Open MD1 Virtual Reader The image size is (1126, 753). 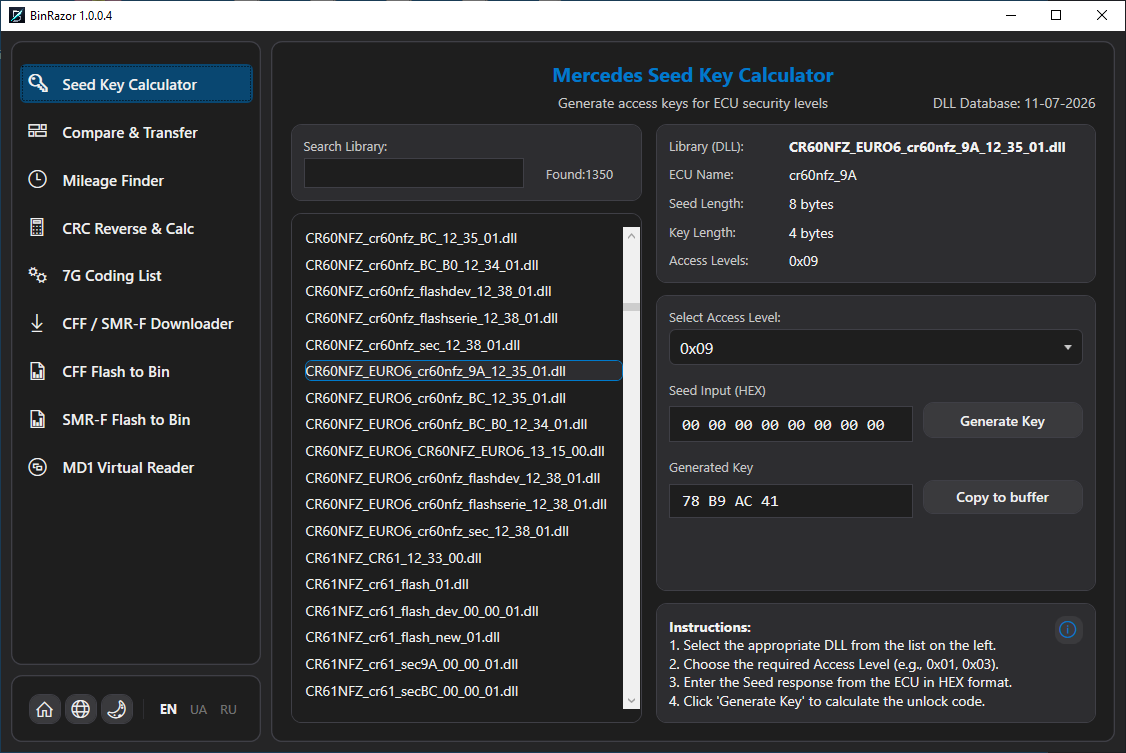coord(136,467)
